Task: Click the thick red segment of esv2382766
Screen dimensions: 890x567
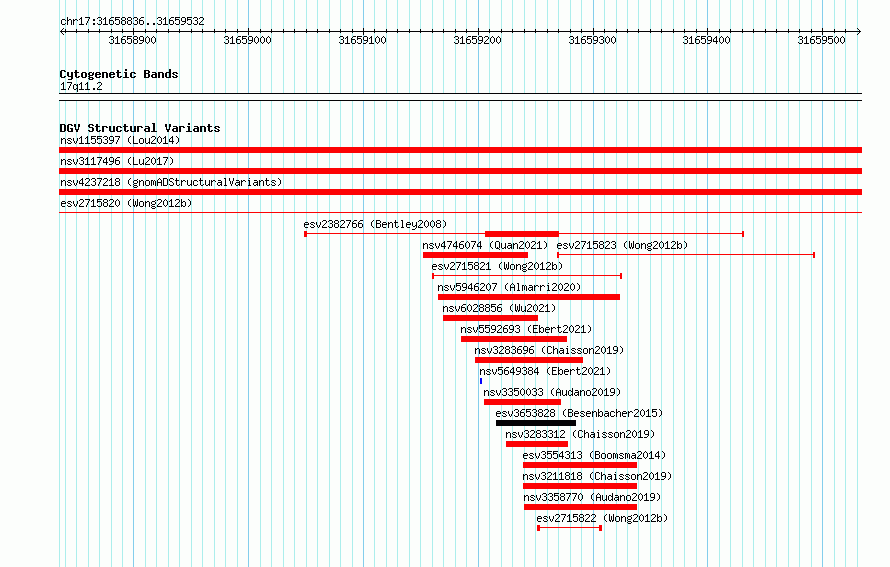Action: (522, 234)
